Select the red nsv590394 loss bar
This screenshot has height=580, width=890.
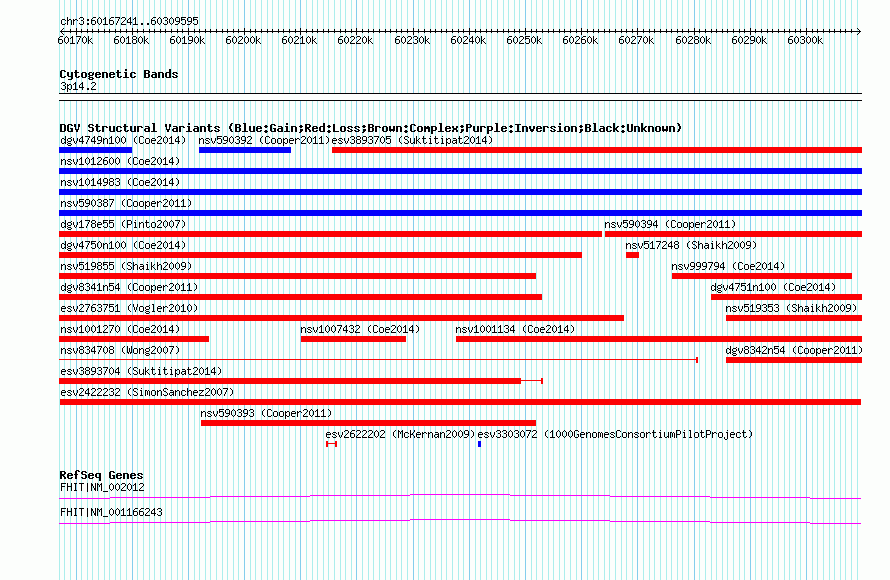[x=733, y=234]
